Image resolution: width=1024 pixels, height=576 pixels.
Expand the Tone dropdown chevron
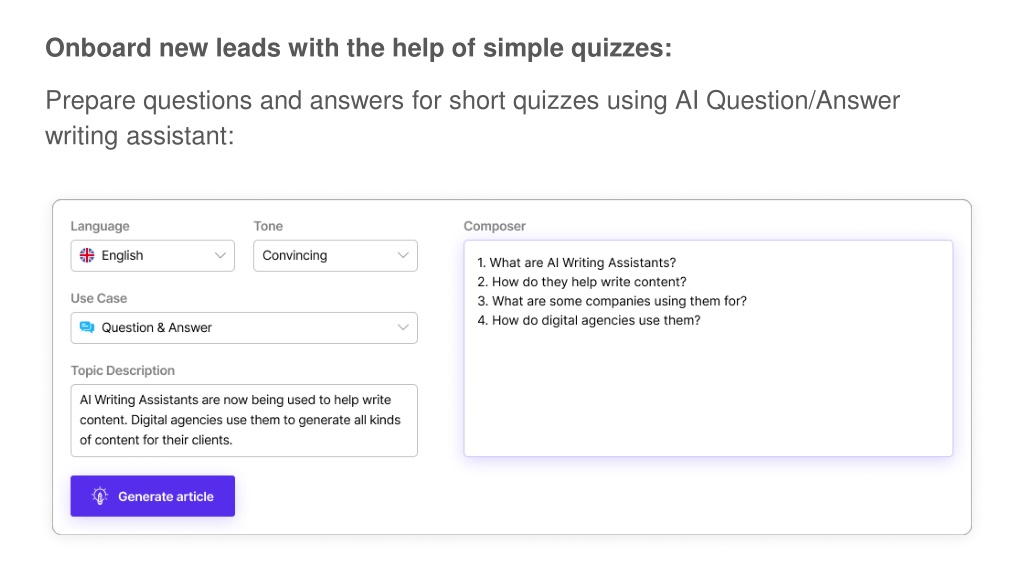pos(403,255)
